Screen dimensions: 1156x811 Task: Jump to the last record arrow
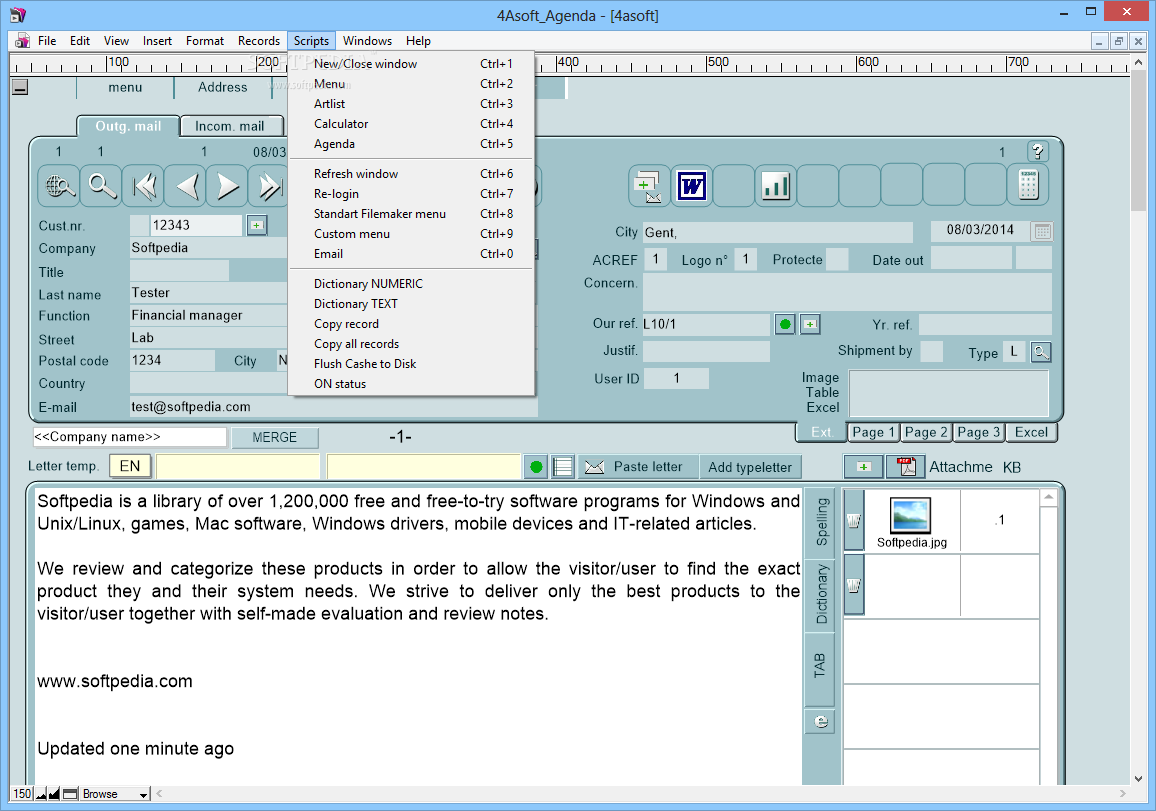(268, 186)
